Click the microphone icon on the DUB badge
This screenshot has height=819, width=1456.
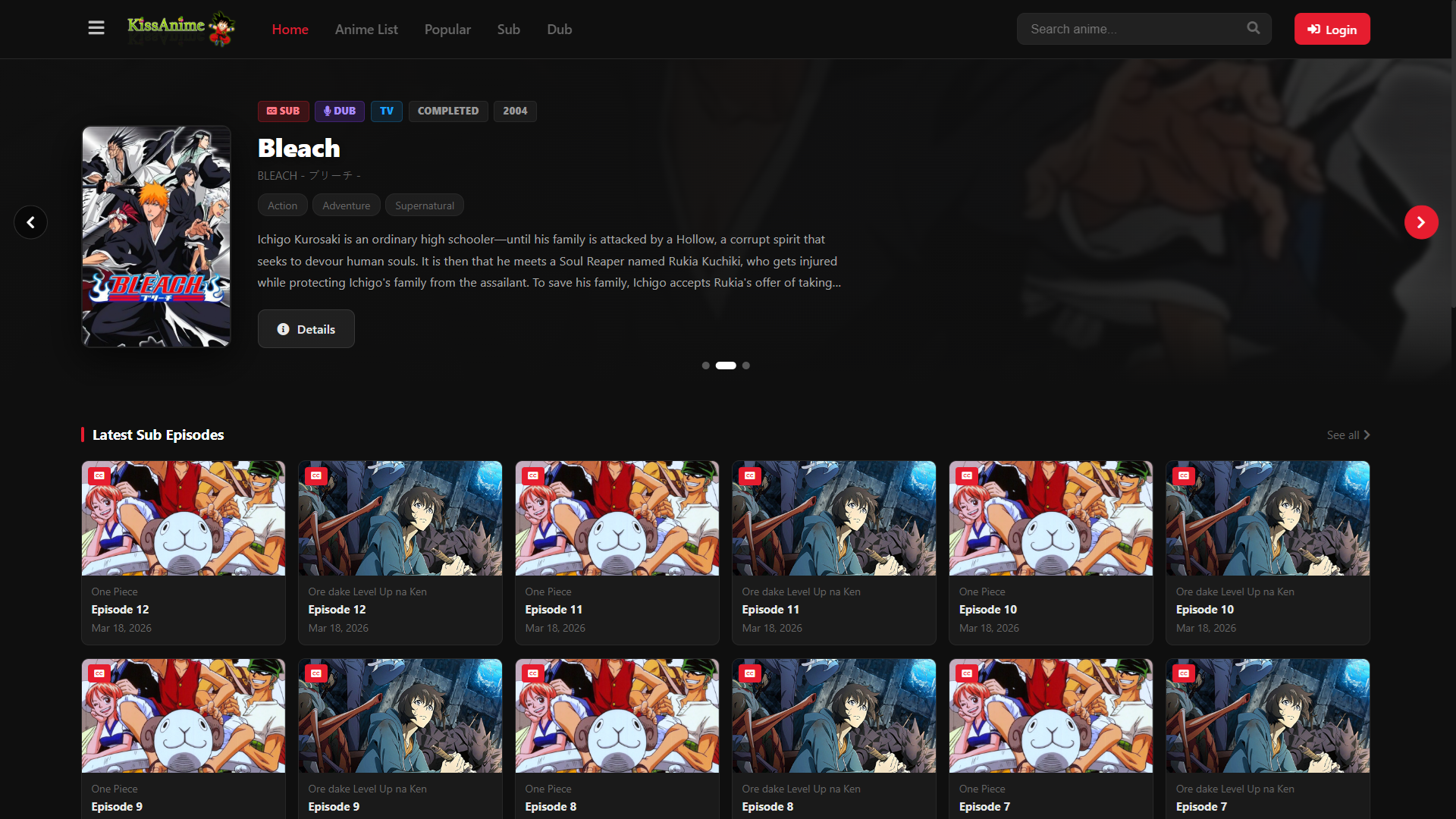coord(326,111)
